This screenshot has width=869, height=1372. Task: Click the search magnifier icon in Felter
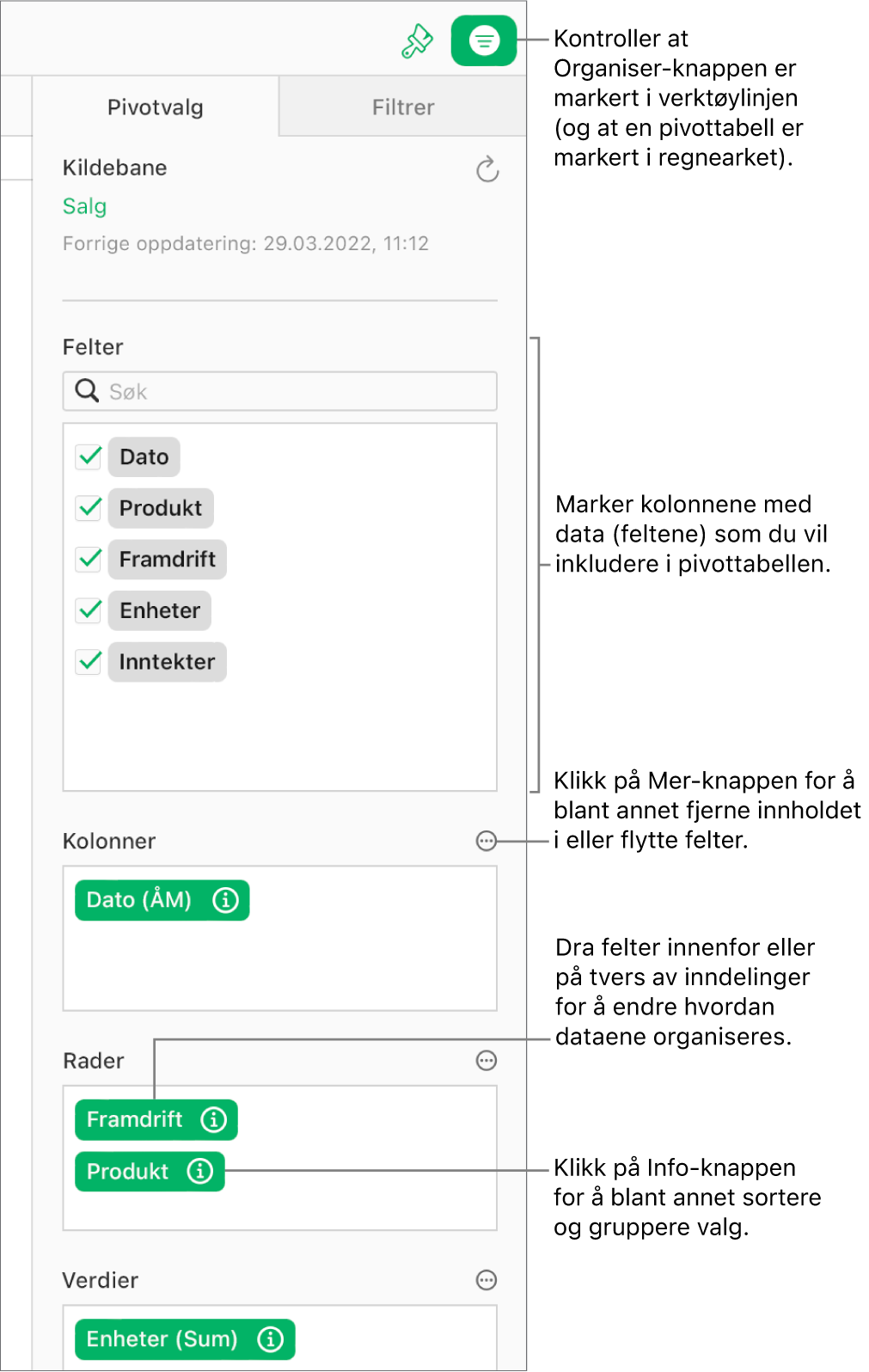(87, 391)
